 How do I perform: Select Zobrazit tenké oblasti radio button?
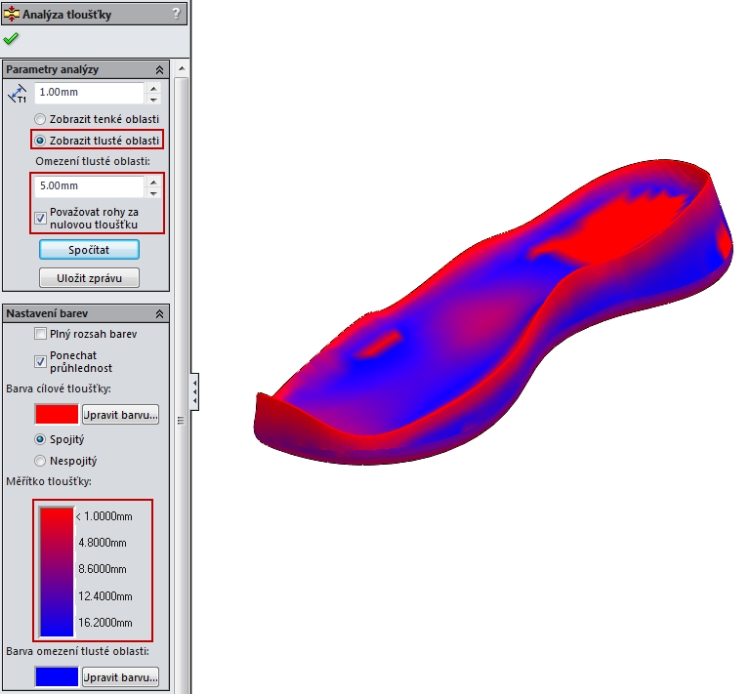click(x=40, y=119)
